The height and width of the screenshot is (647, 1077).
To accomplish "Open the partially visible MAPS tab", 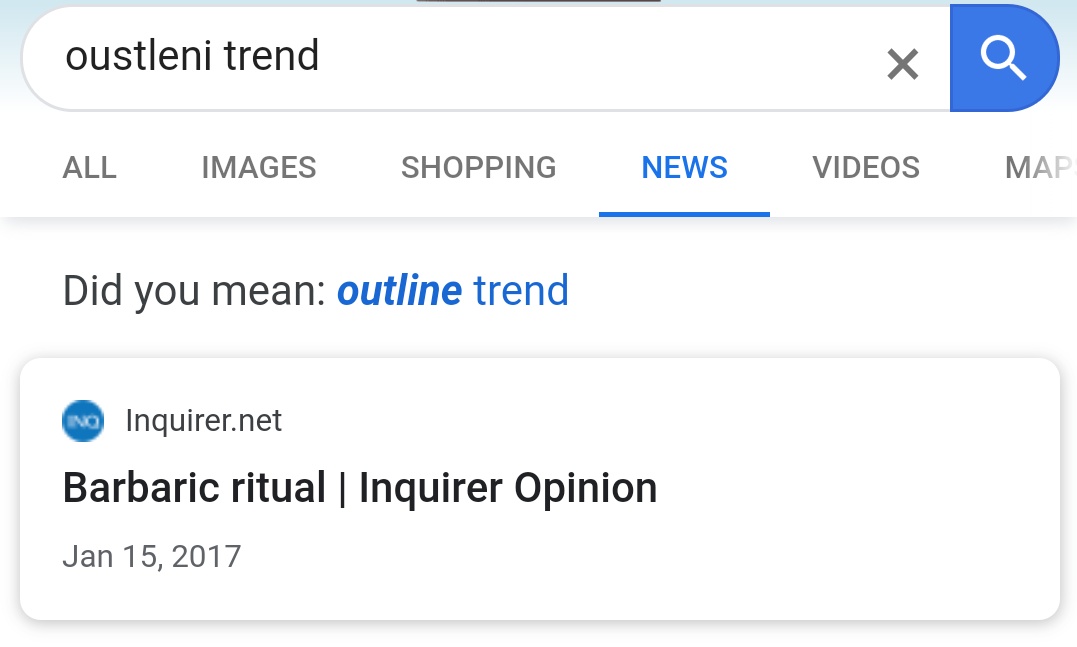I will [x=1040, y=167].
